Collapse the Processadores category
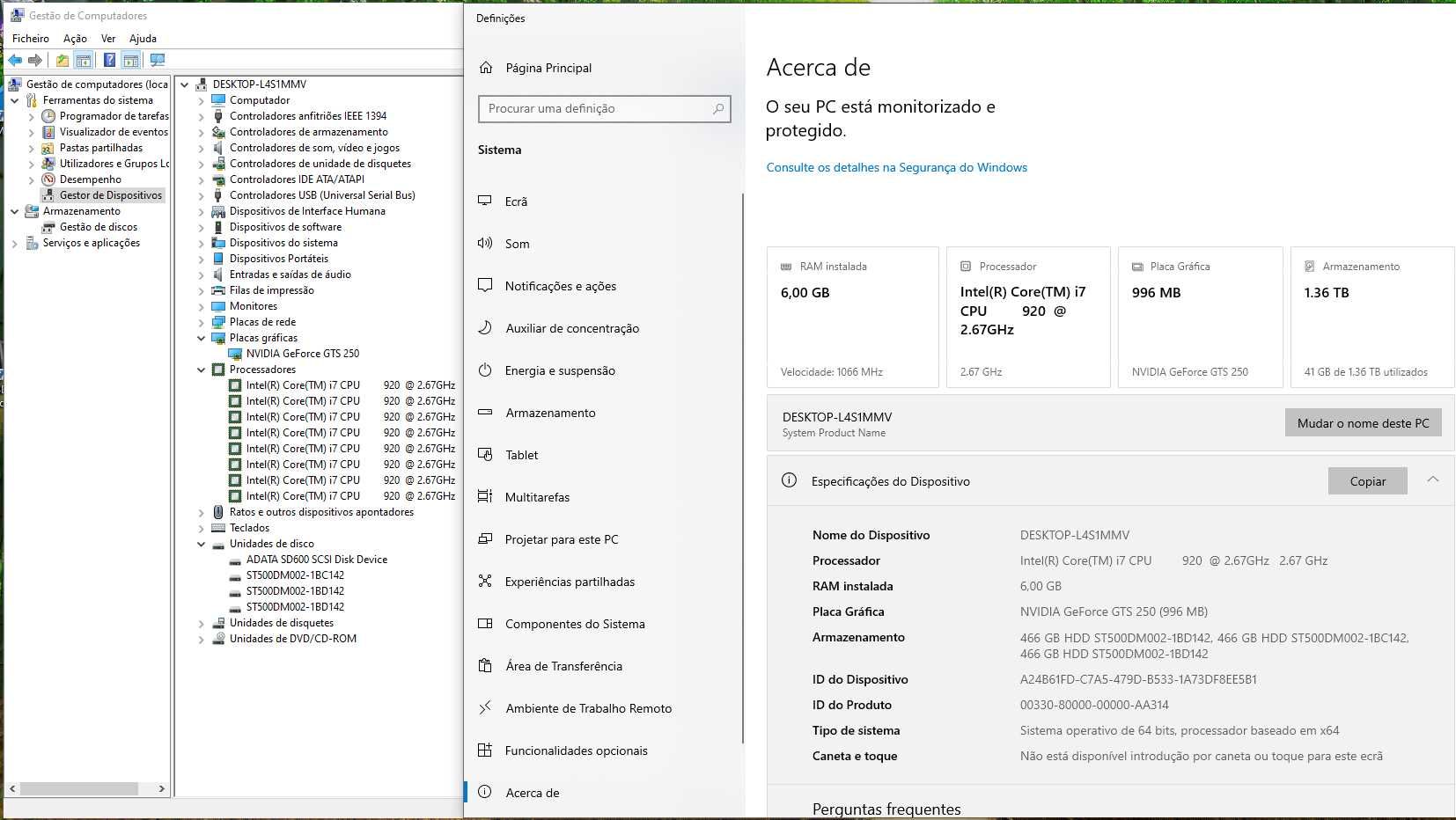 tap(202, 370)
